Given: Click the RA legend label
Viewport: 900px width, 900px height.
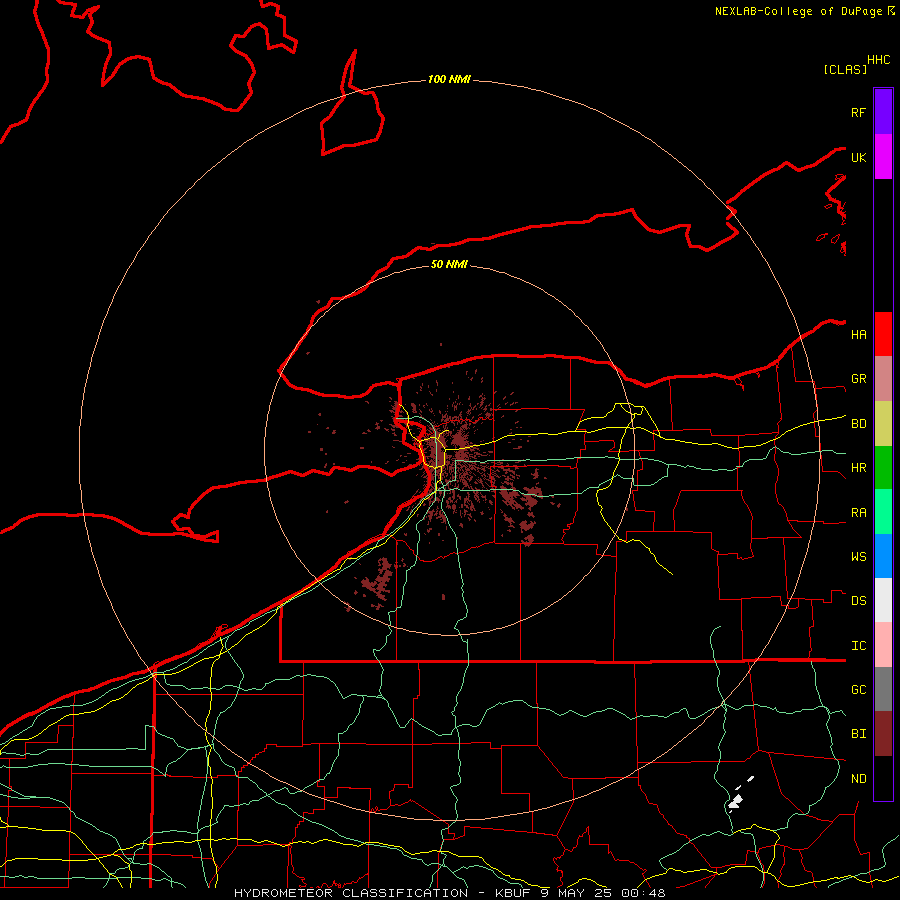Looking at the screenshot, I should click(858, 513).
